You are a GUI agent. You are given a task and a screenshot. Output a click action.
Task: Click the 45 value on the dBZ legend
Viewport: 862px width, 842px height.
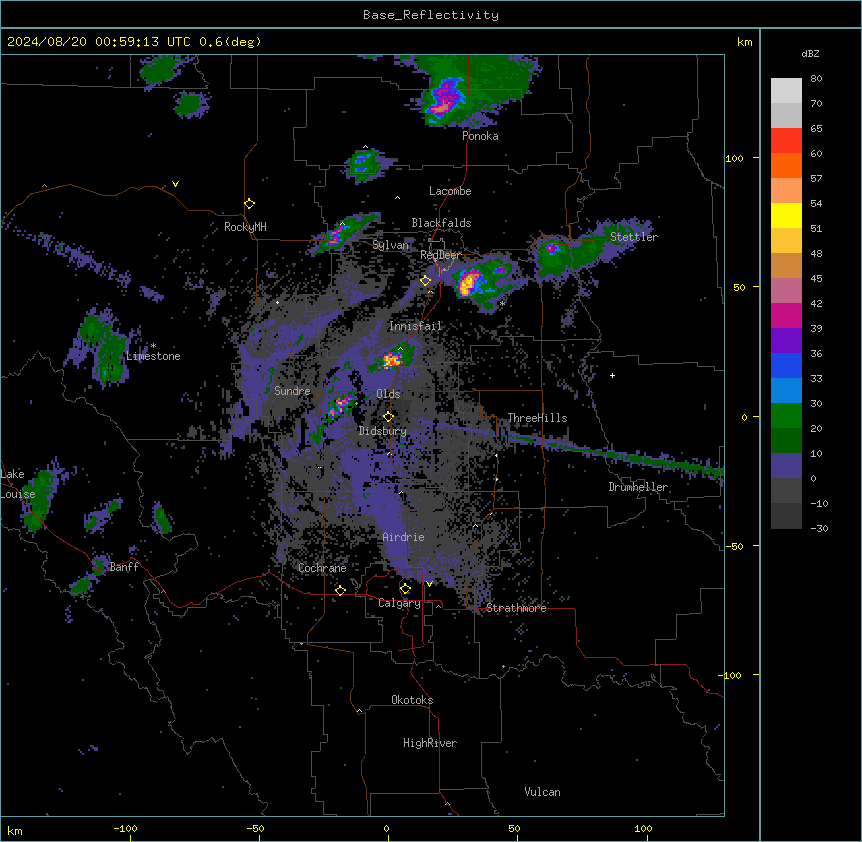point(816,279)
